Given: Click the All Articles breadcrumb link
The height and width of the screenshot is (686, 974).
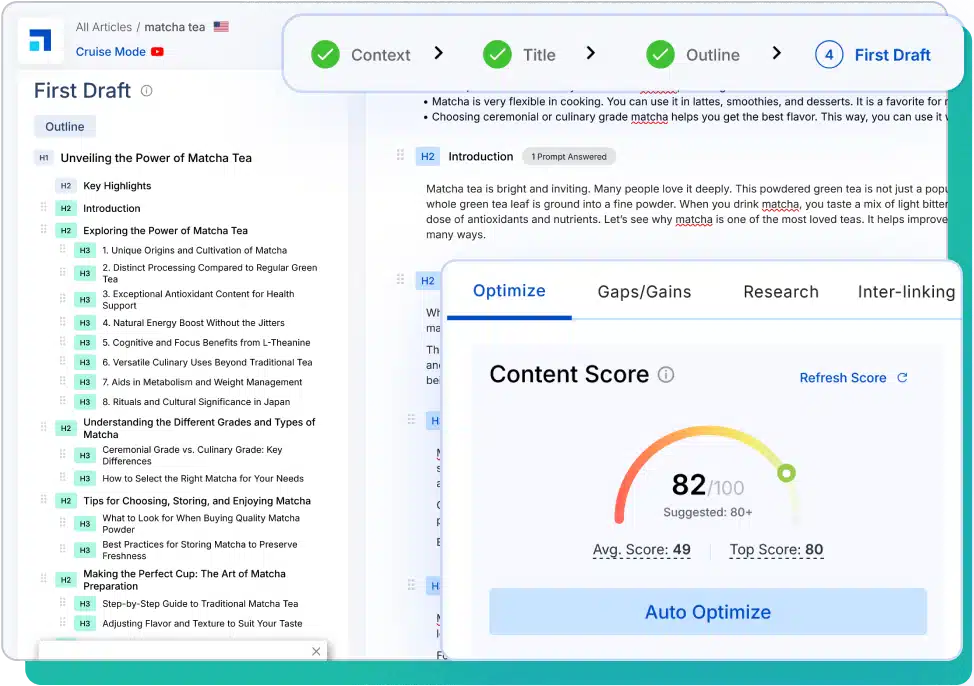Looking at the screenshot, I should point(105,27).
